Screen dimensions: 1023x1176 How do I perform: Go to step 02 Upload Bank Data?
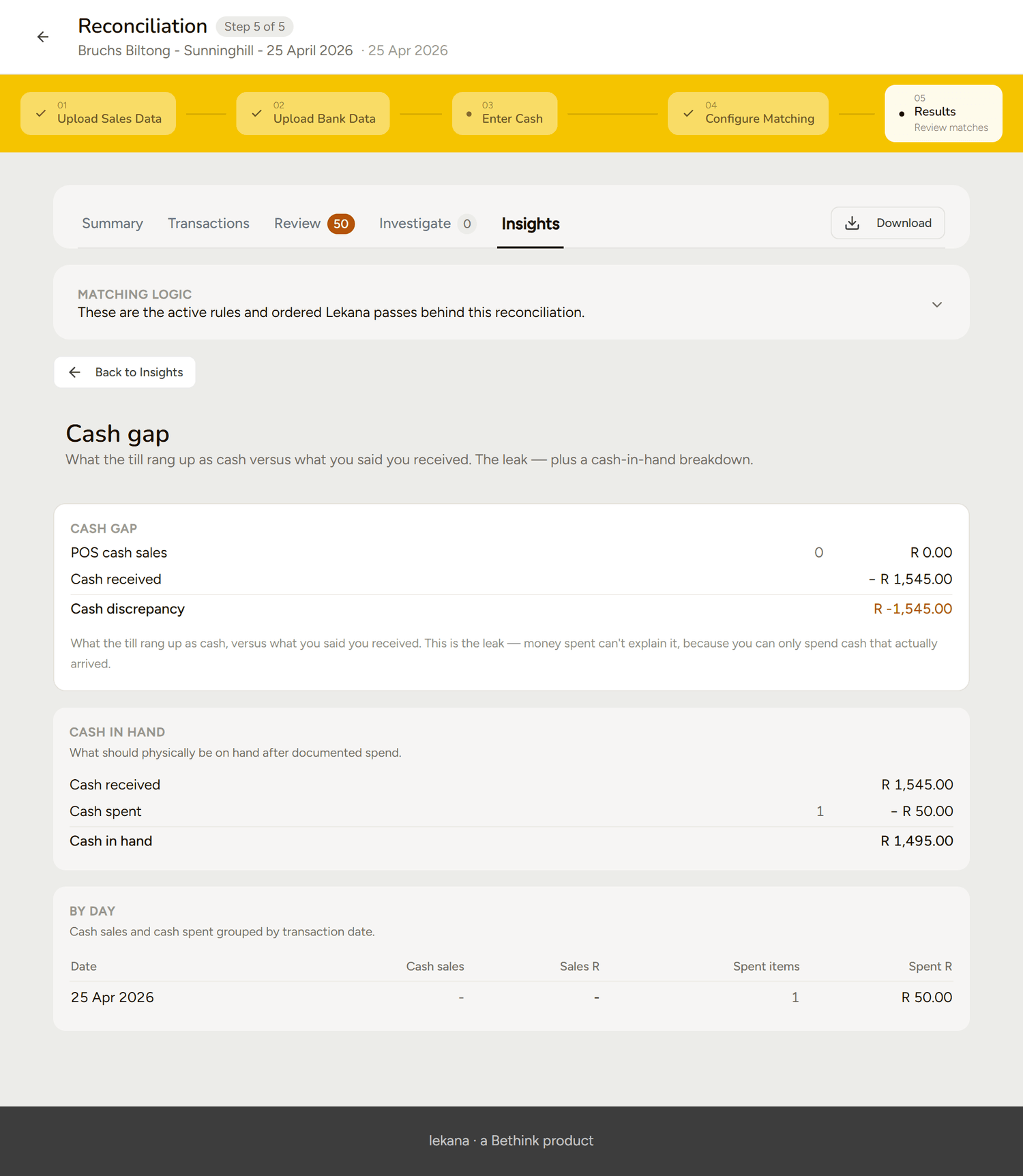click(x=313, y=113)
